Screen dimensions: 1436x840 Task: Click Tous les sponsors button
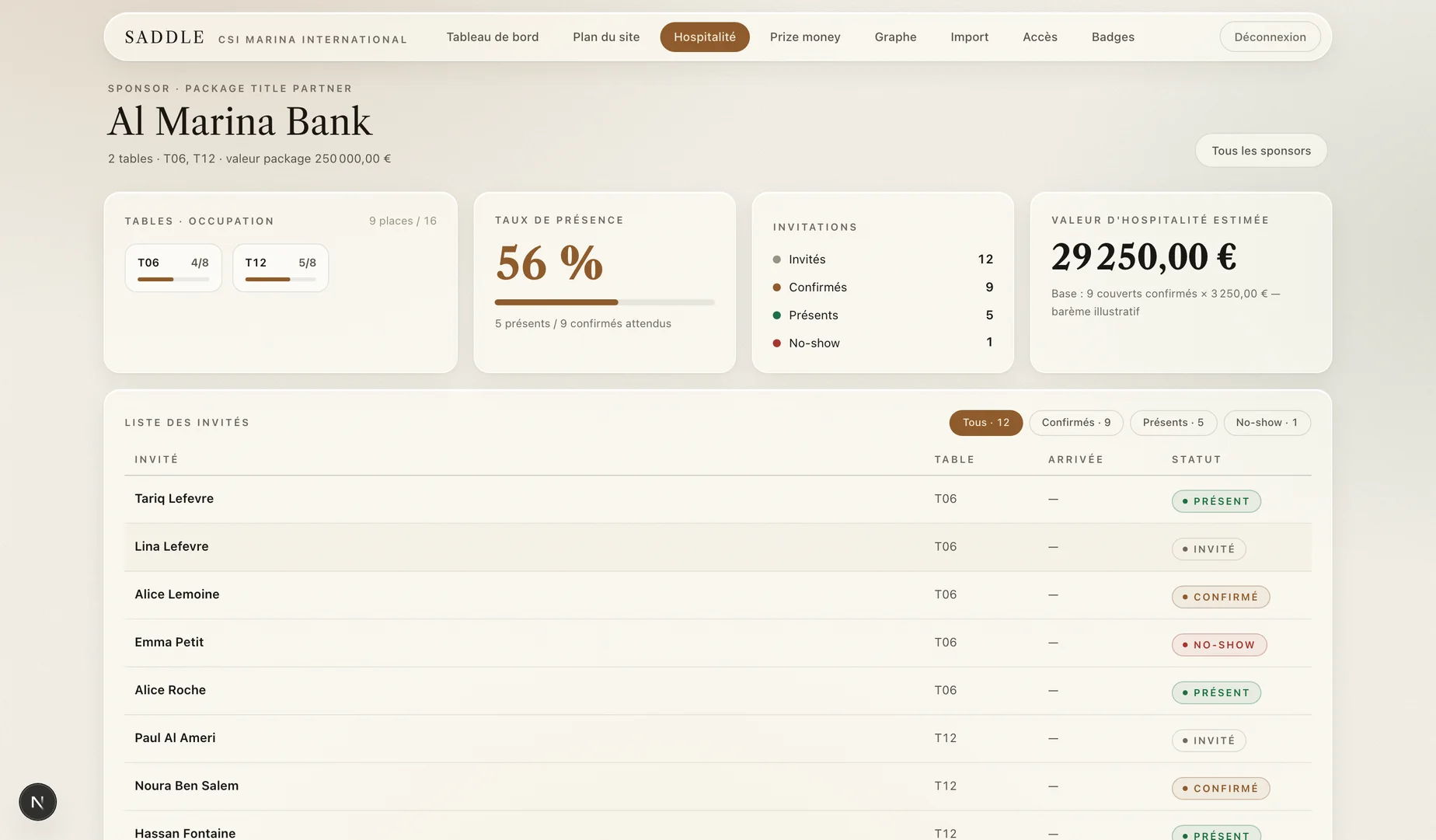(x=1261, y=151)
